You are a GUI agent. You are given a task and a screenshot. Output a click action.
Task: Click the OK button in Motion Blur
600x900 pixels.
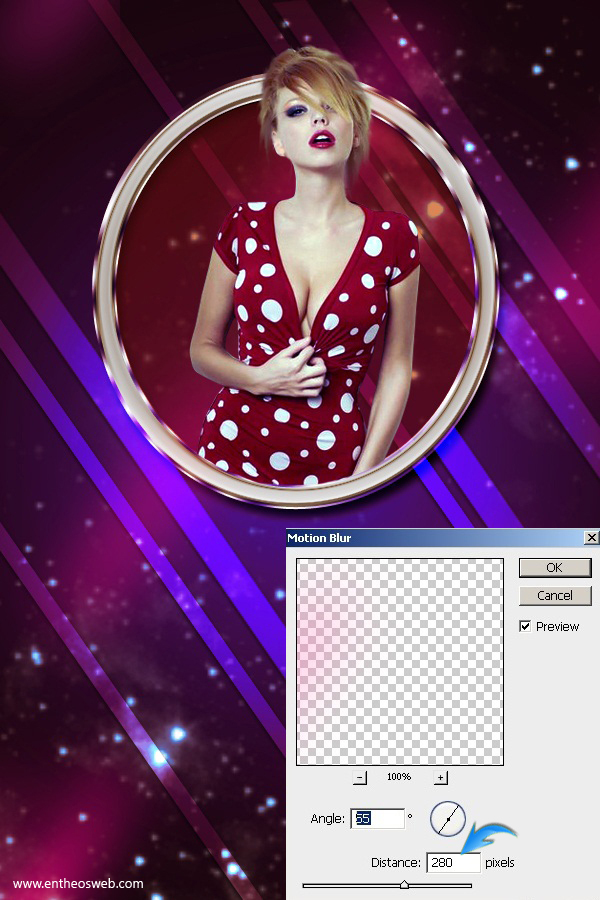point(554,568)
